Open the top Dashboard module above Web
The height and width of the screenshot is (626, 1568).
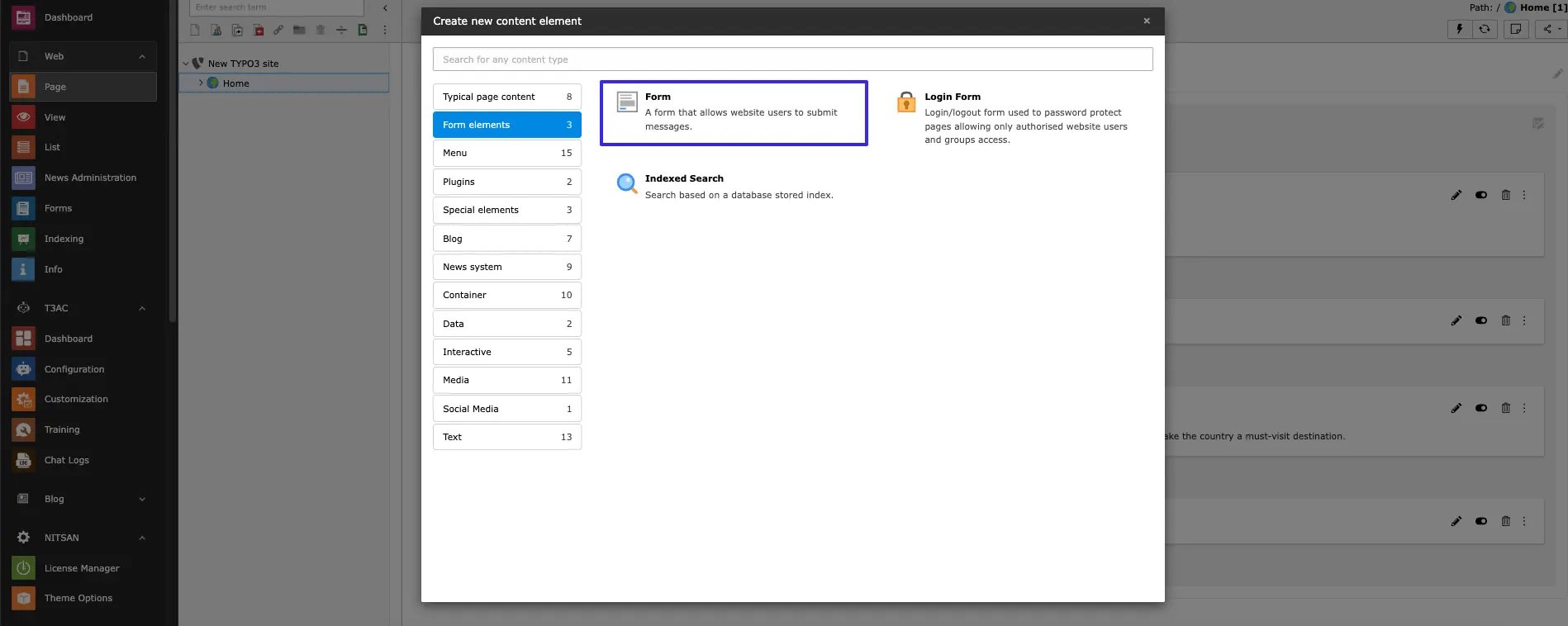(x=83, y=17)
